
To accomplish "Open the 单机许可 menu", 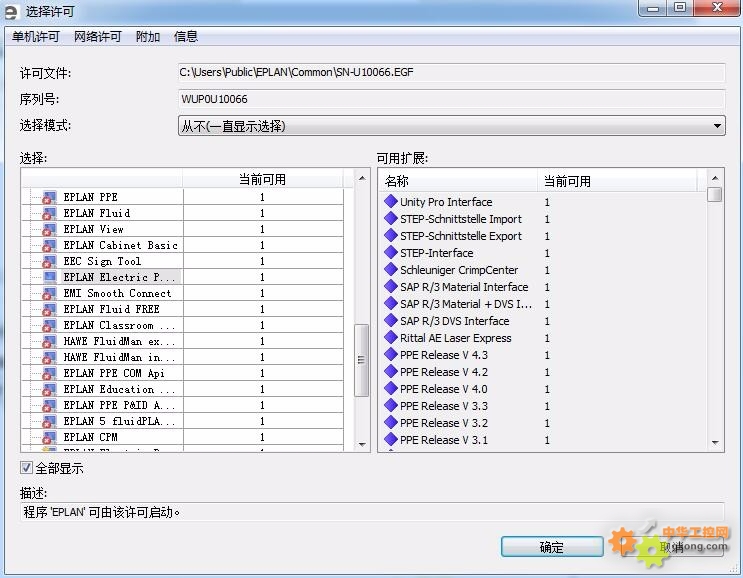I will (x=36, y=36).
